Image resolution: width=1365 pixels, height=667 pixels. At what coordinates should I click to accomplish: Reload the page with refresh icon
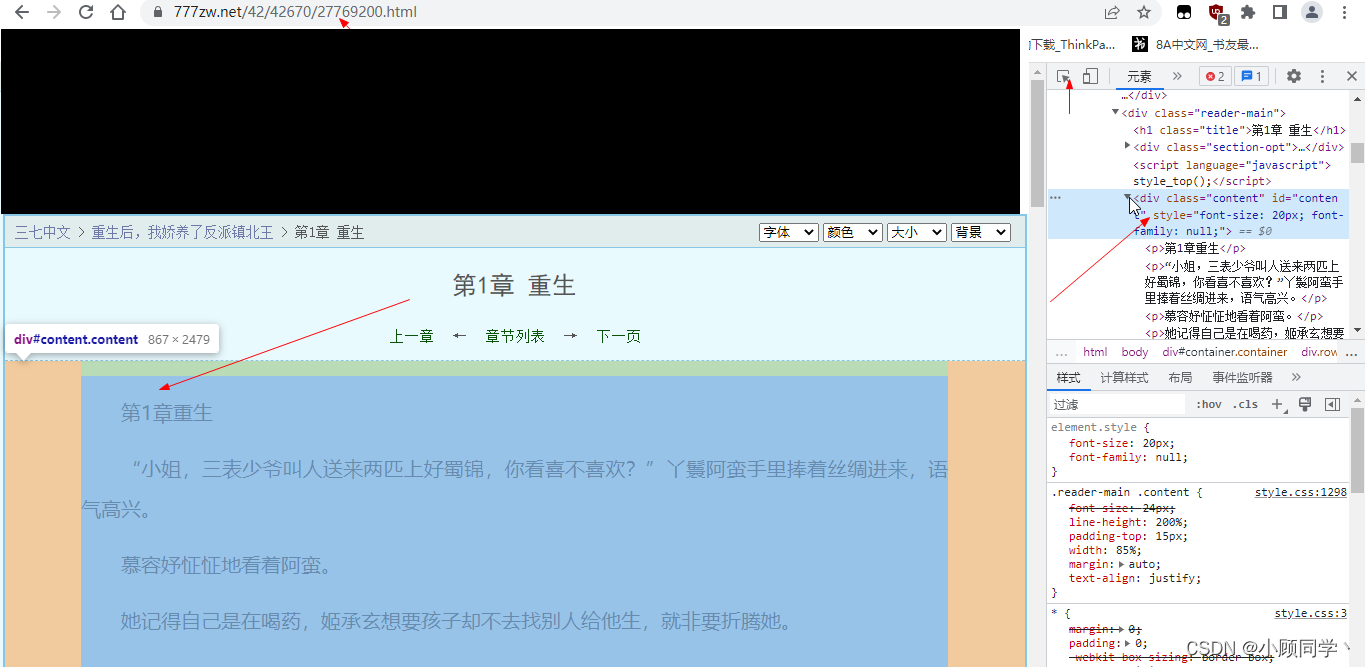click(x=86, y=12)
